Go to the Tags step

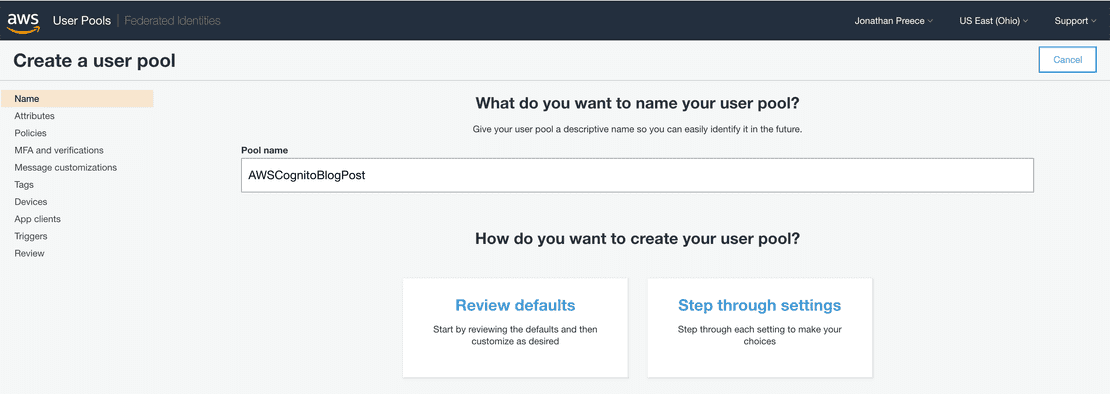pos(24,185)
